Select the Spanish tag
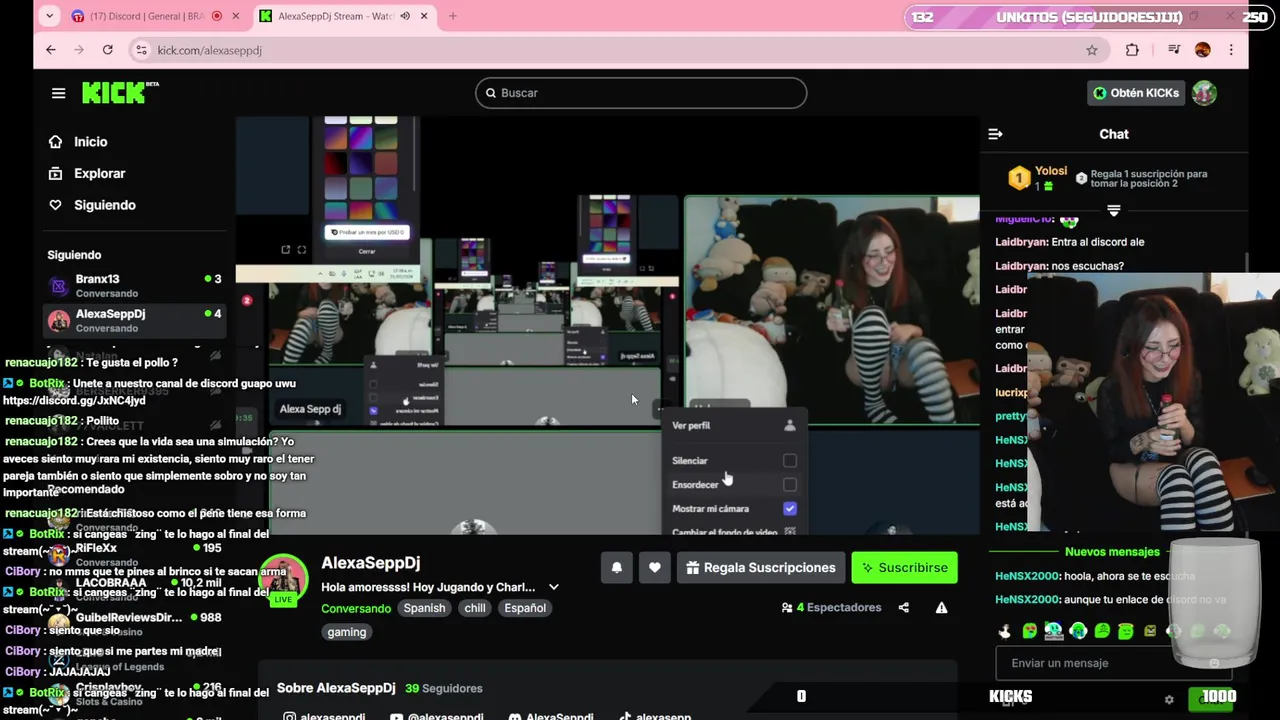Image resolution: width=1280 pixels, height=720 pixels. (x=424, y=608)
